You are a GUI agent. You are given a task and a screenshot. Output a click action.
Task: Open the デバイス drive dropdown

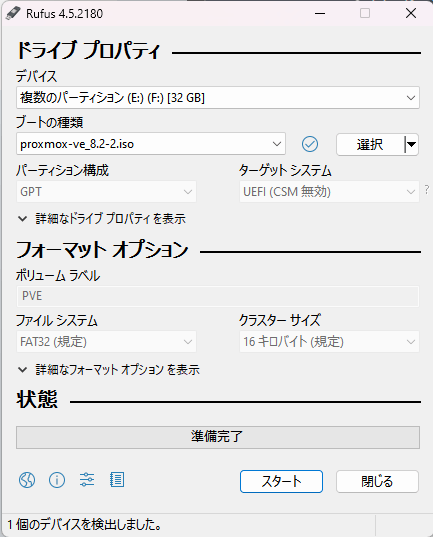(x=218, y=98)
